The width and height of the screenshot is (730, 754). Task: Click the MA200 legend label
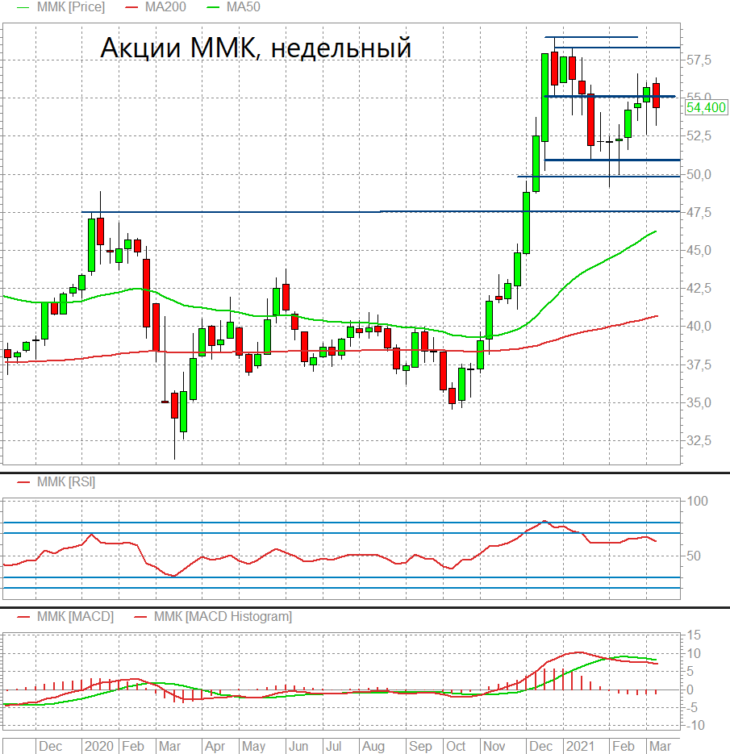pyautogui.click(x=165, y=7)
